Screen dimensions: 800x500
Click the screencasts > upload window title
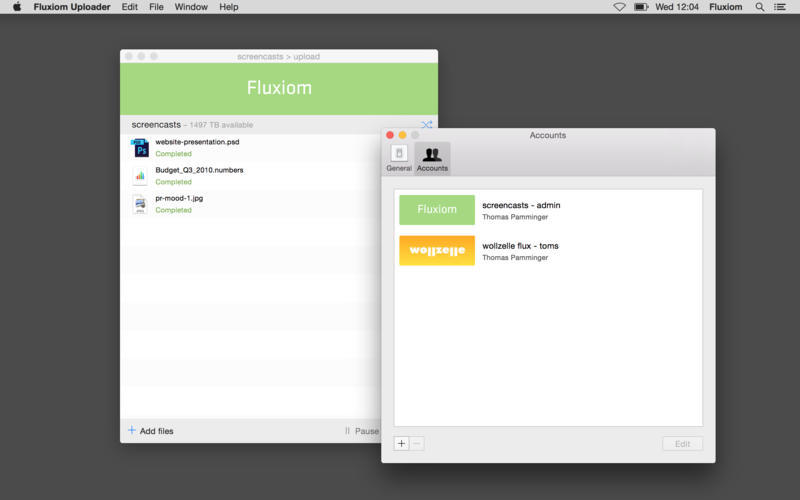click(279, 56)
